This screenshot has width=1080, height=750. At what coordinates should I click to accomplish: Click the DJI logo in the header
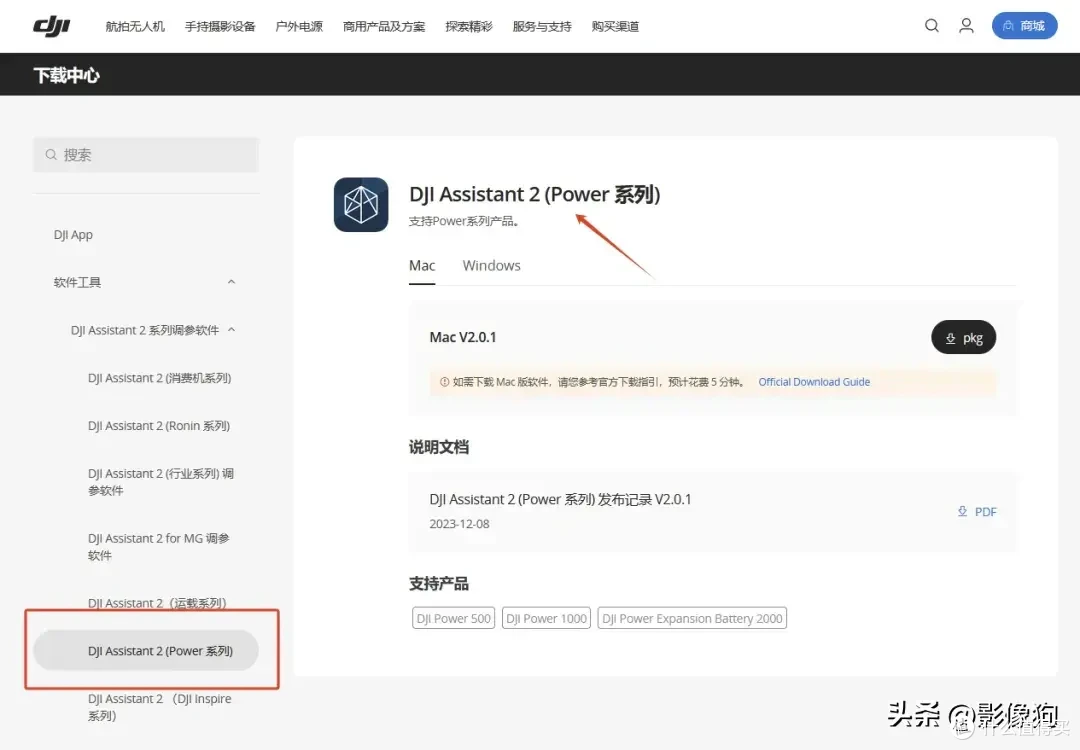click(52, 26)
